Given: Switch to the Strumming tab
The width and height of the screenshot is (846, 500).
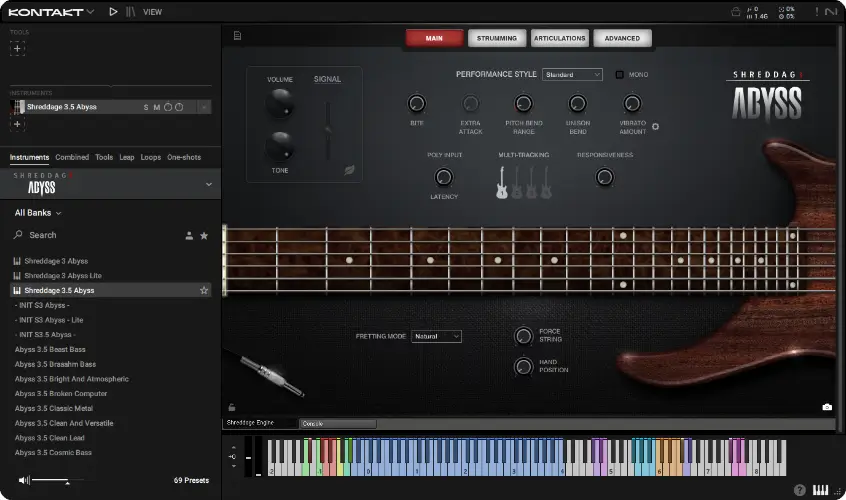Looking at the screenshot, I should pos(497,38).
